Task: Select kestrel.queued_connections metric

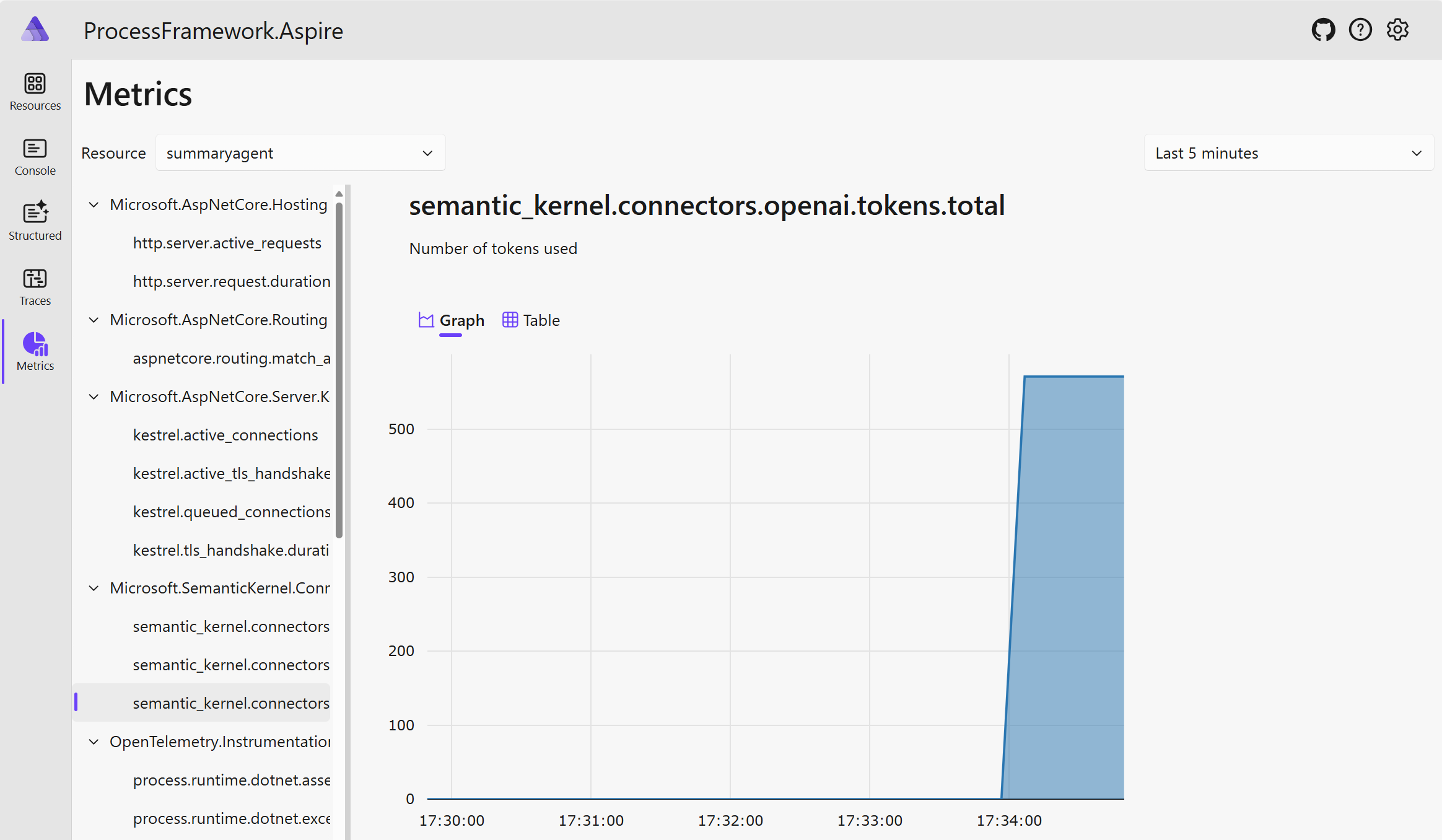Action: tap(232, 512)
